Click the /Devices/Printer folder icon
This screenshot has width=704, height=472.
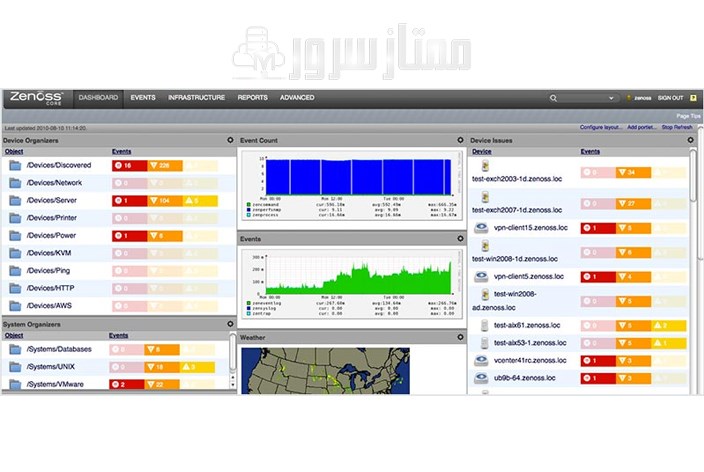coord(15,218)
